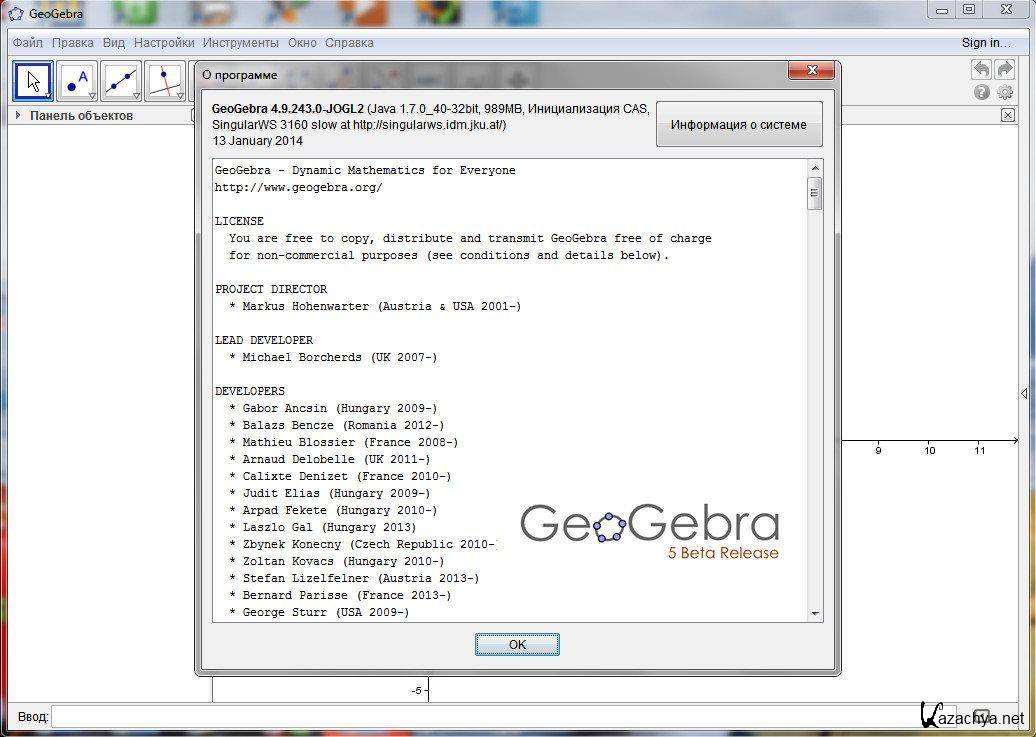
Task: Expand the side panel arrow on right edge
Action: [1023, 393]
